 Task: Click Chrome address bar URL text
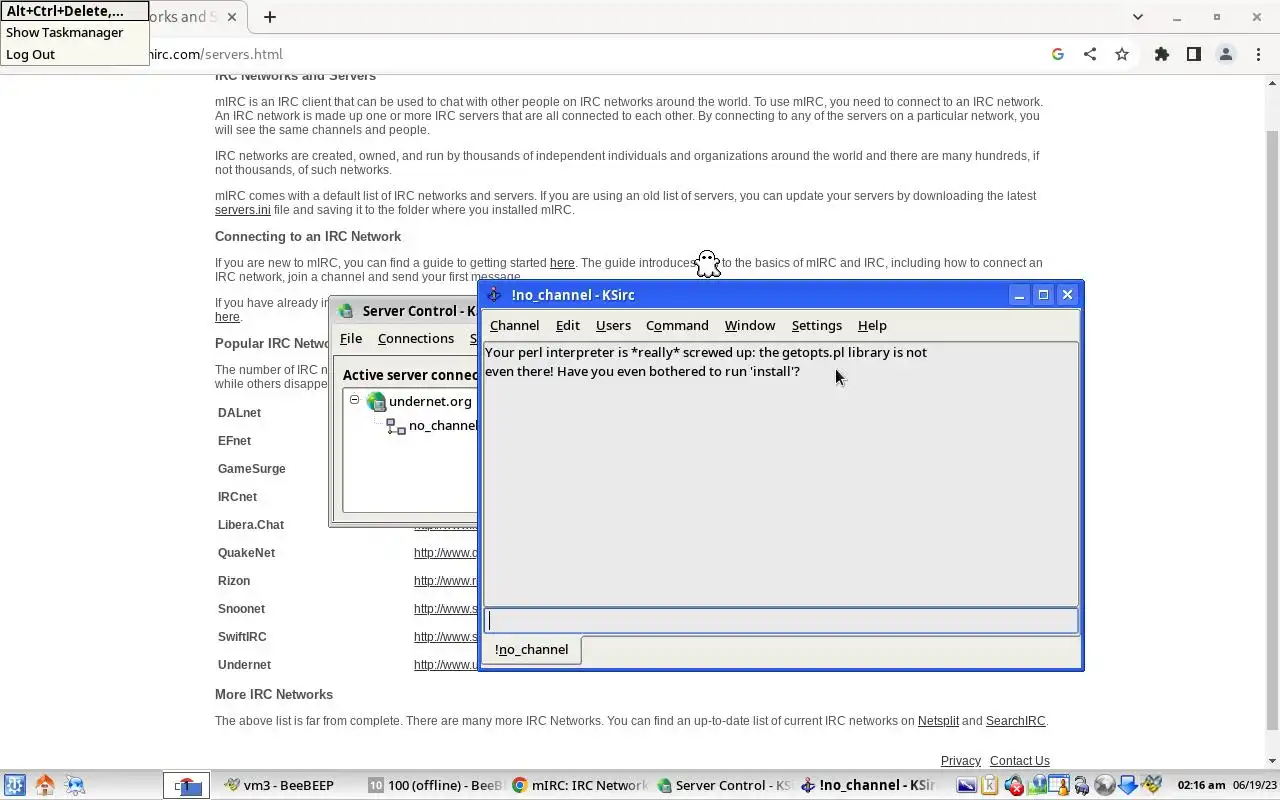pos(216,55)
